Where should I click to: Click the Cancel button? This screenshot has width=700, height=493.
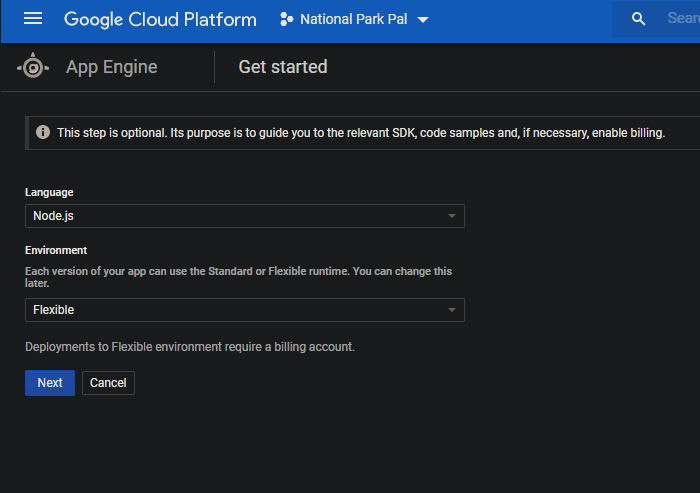pyautogui.click(x=108, y=383)
